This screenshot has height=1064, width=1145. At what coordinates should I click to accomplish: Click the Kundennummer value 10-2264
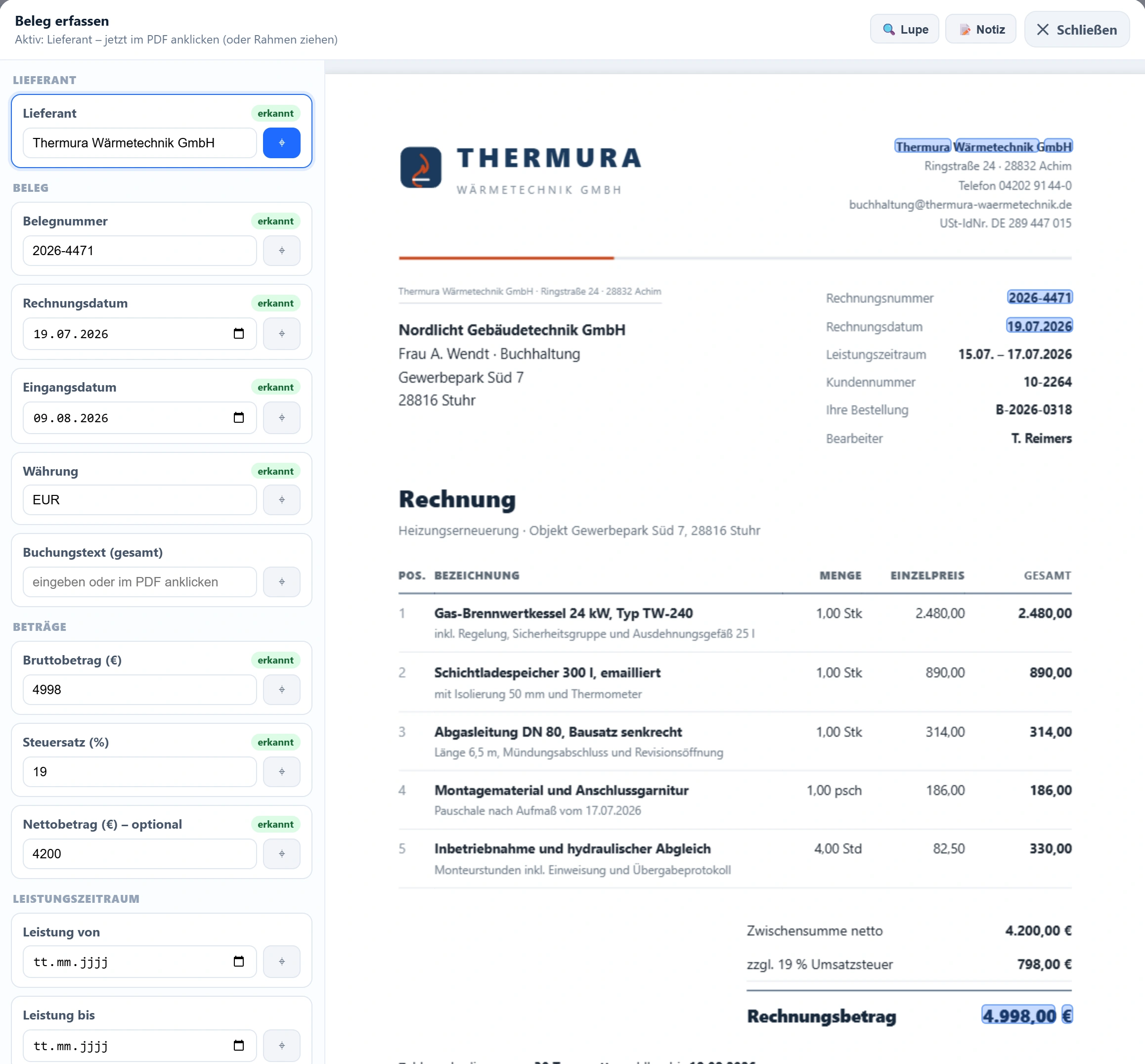pyautogui.click(x=1047, y=382)
